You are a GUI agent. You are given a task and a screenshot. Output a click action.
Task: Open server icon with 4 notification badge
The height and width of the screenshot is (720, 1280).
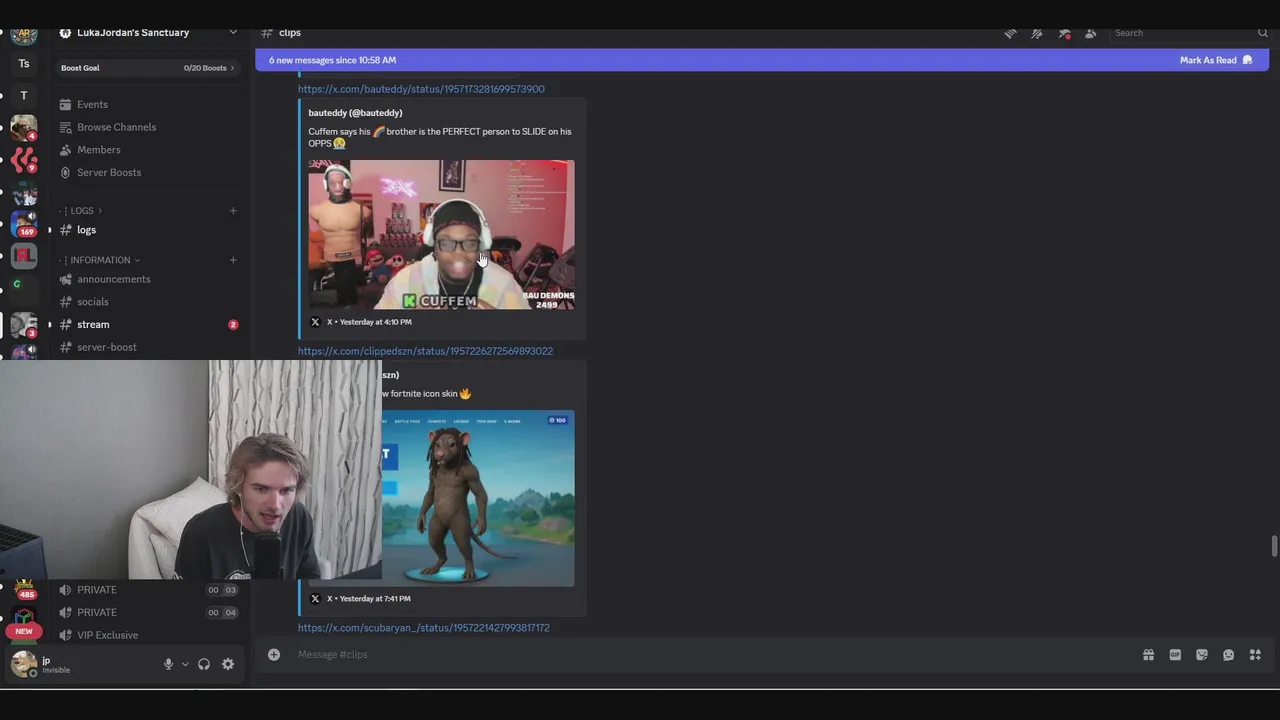(x=24, y=128)
